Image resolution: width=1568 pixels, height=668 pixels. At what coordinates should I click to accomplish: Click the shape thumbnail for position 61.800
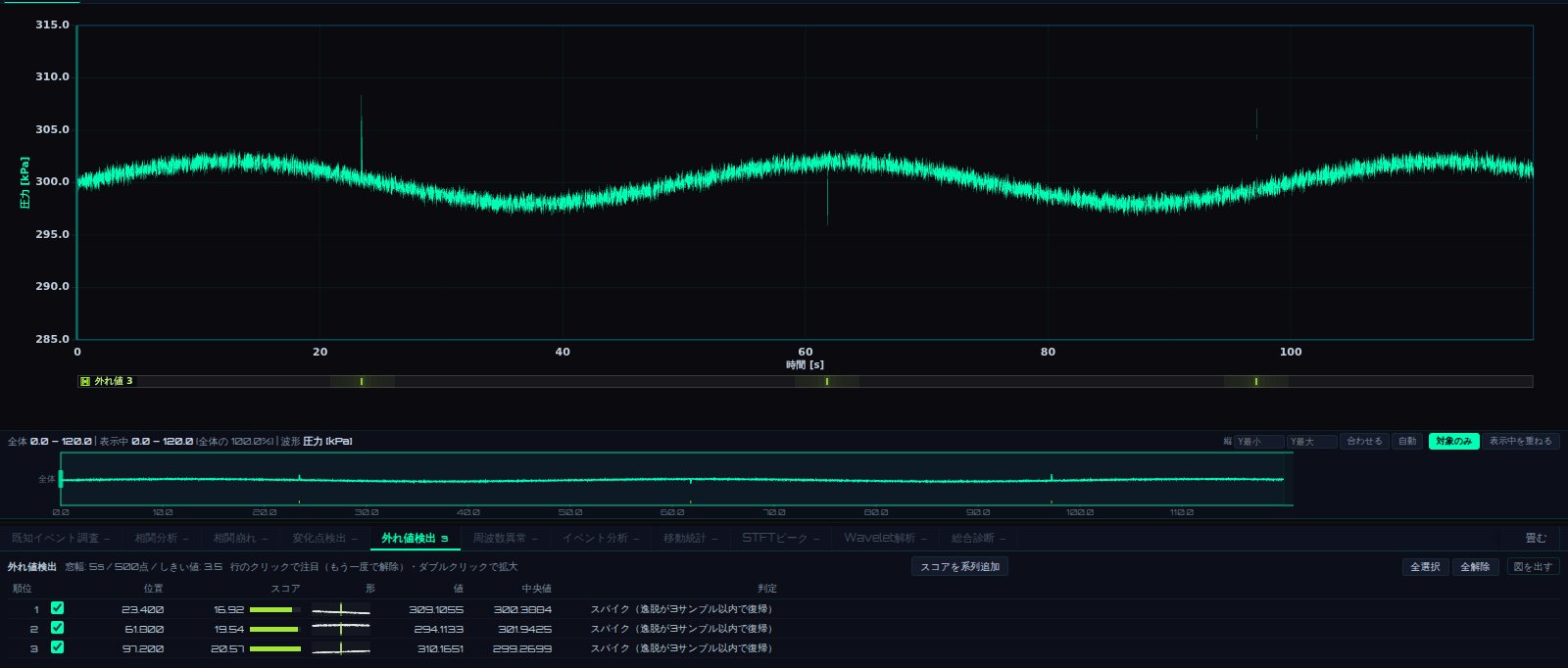[341, 629]
